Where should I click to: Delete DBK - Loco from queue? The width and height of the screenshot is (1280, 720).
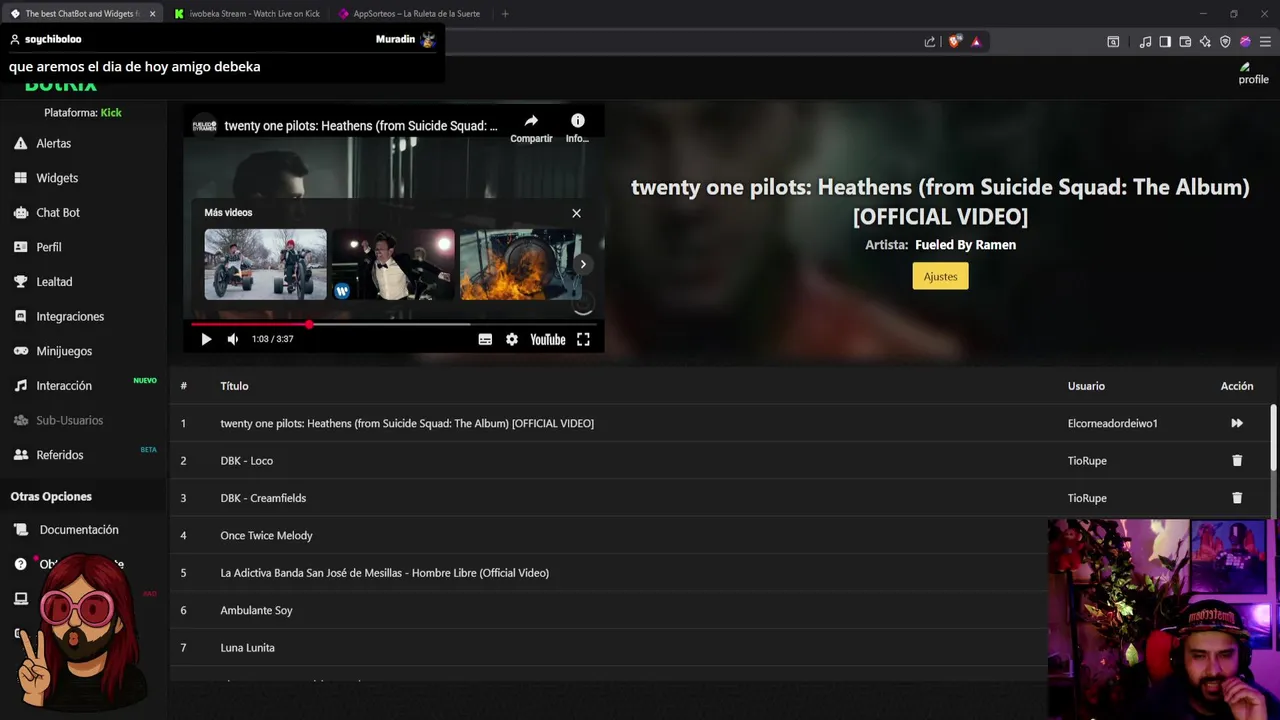[x=1237, y=461]
